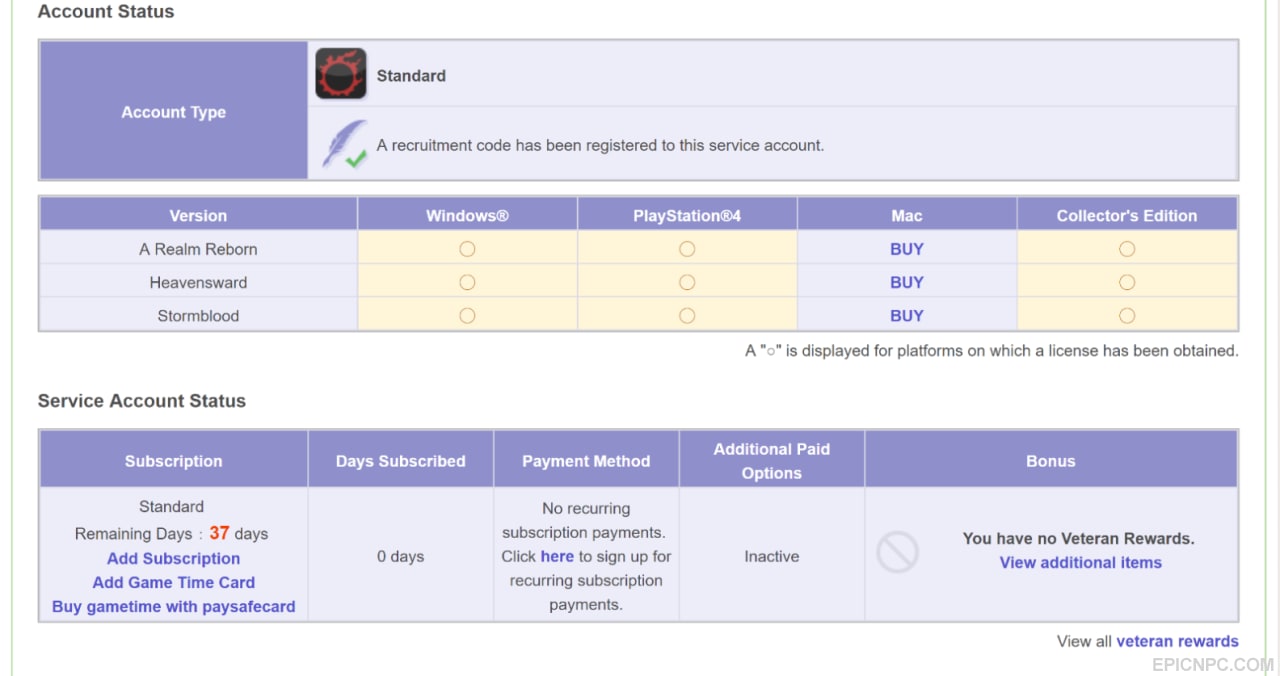Click the Windows circle for A Realm Reborn
1280x676 pixels.
[x=467, y=249]
